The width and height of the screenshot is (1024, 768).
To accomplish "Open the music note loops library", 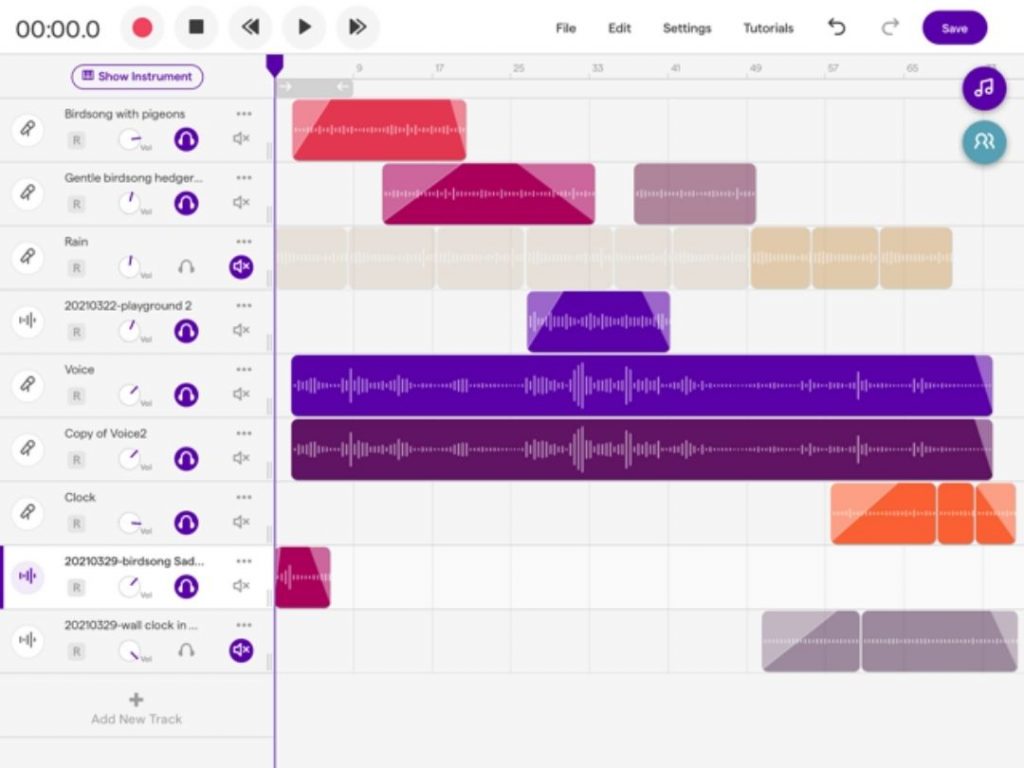I will tap(984, 89).
